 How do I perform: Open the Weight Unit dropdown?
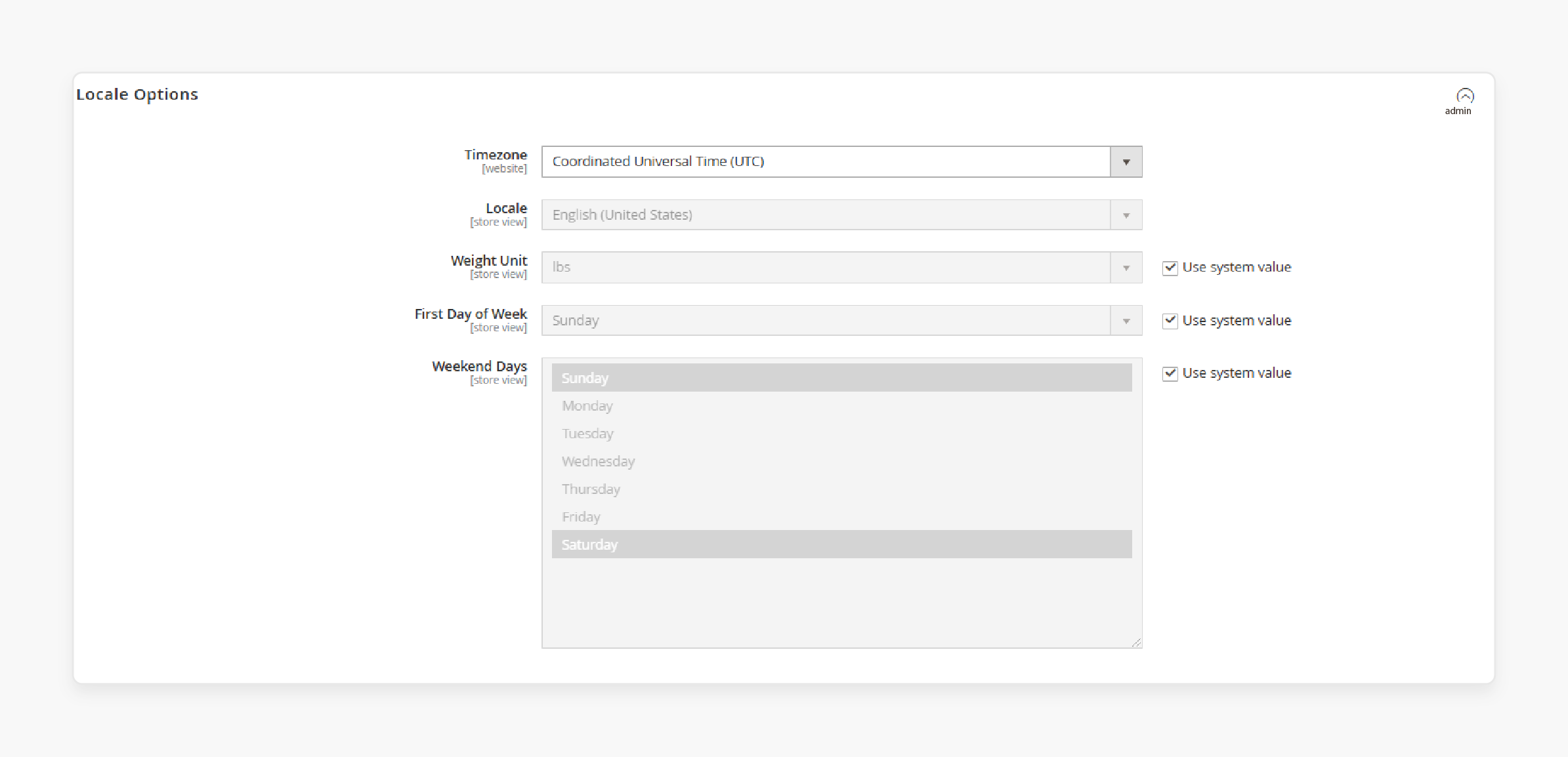pyautogui.click(x=841, y=267)
